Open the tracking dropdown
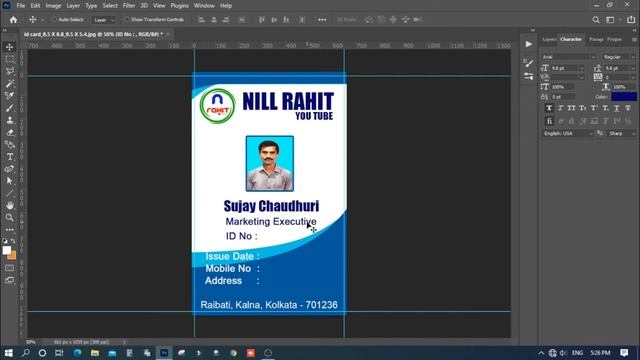This screenshot has width=640, height=360. pos(633,77)
